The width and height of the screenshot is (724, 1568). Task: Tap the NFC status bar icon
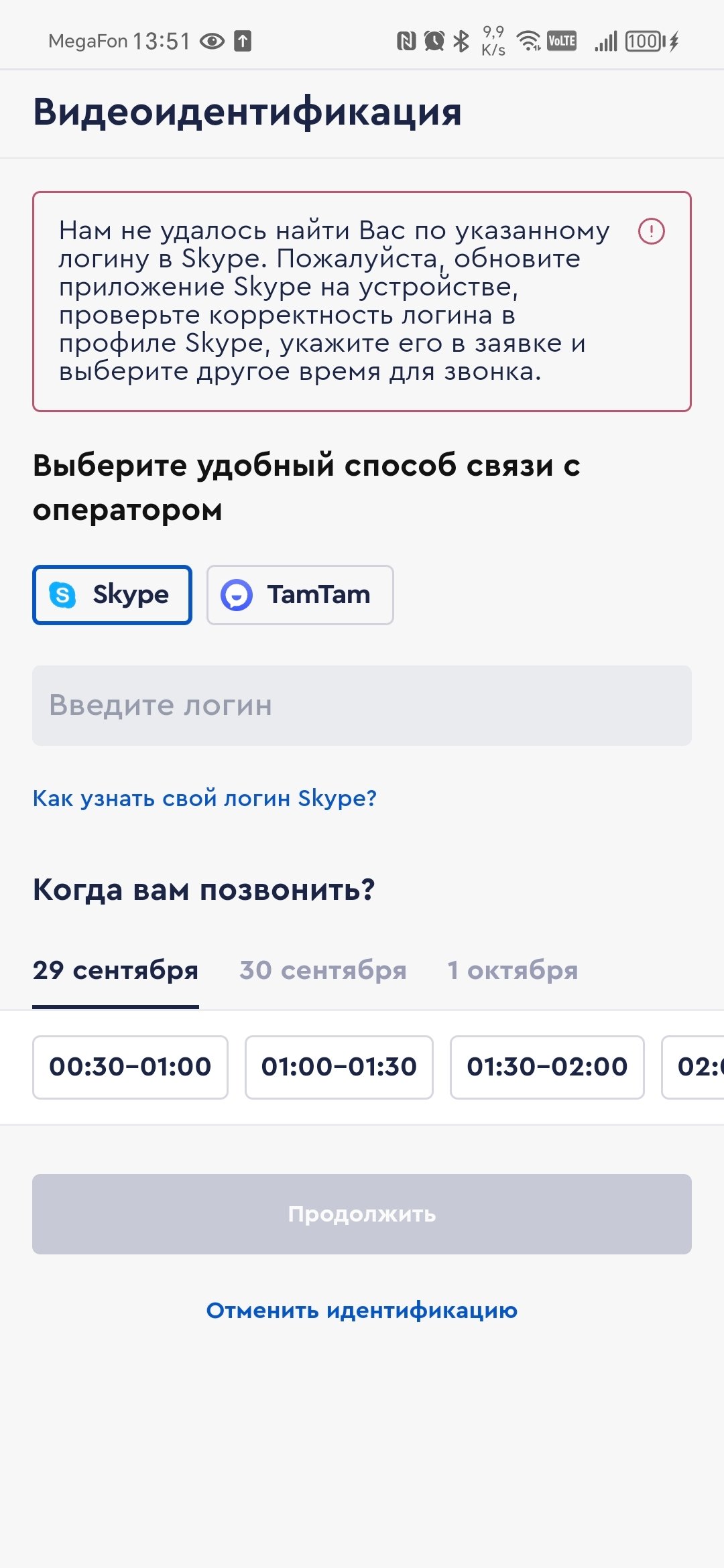pyautogui.click(x=406, y=42)
